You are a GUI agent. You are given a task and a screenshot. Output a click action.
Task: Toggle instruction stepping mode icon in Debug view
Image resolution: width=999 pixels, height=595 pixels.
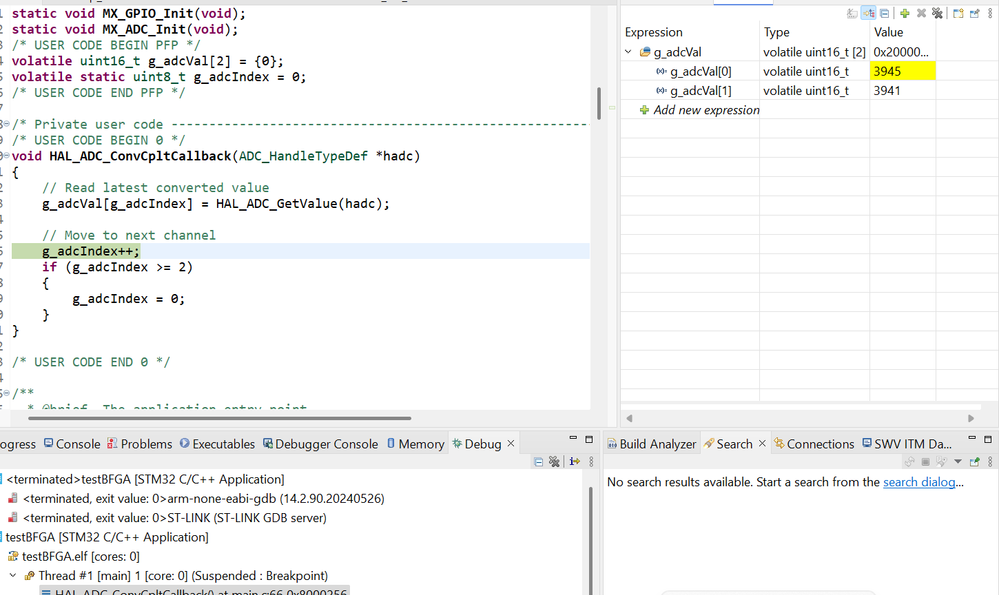(x=575, y=462)
